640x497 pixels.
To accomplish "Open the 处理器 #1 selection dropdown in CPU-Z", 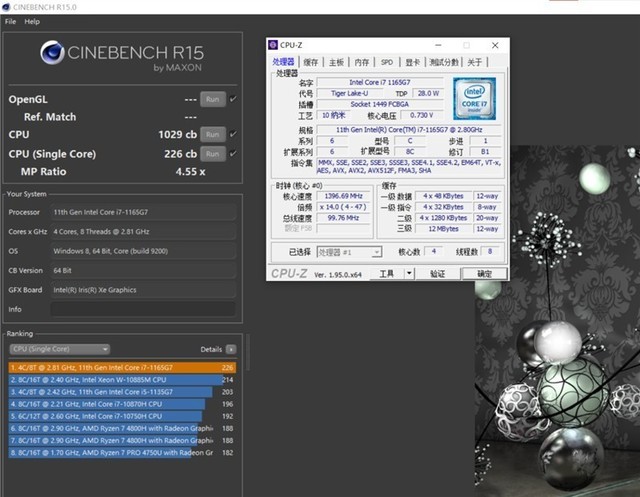I will coord(349,252).
